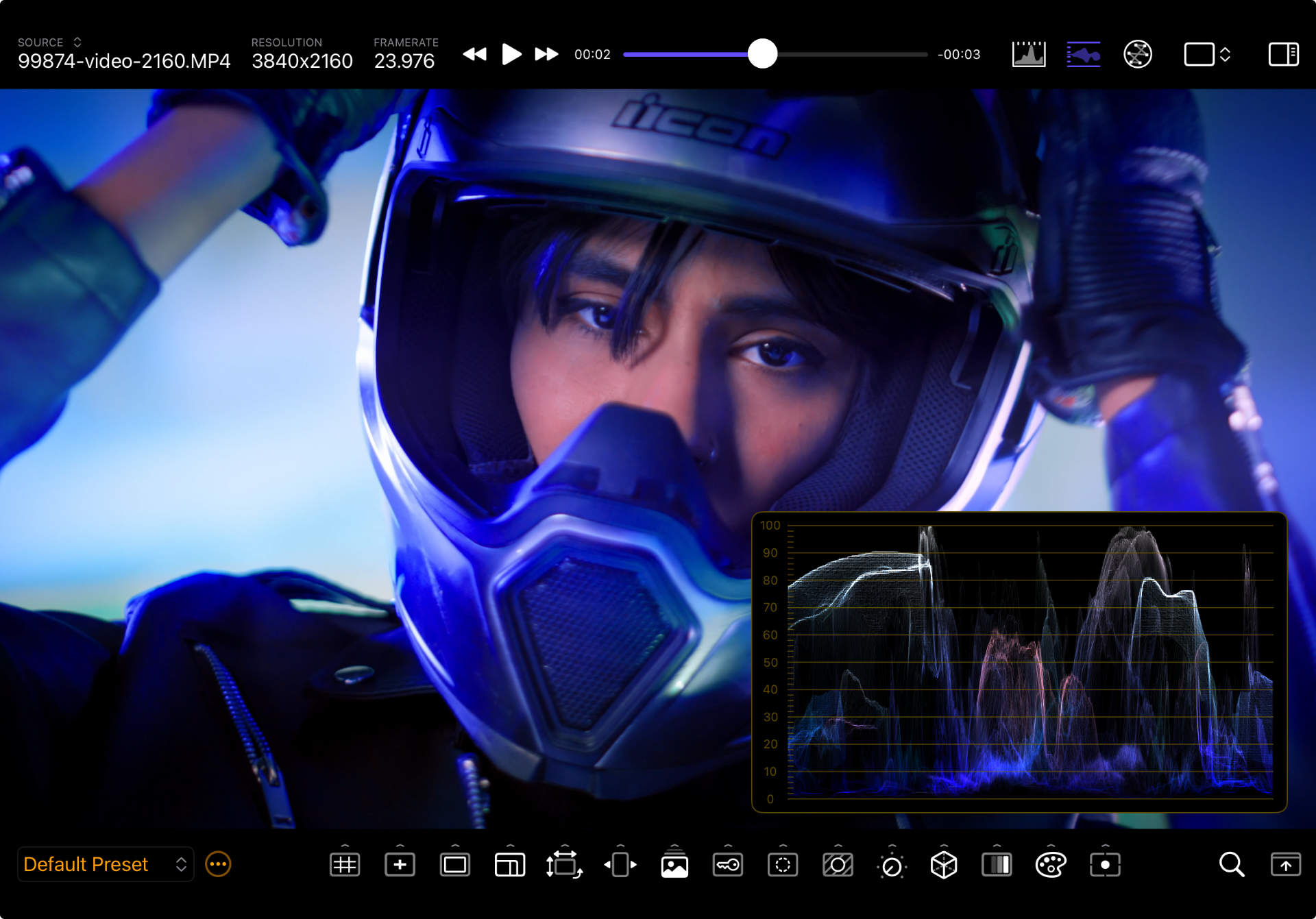This screenshot has height=919, width=1316.
Task: Open the magnifier search tool
Action: tap(1231, 865)
